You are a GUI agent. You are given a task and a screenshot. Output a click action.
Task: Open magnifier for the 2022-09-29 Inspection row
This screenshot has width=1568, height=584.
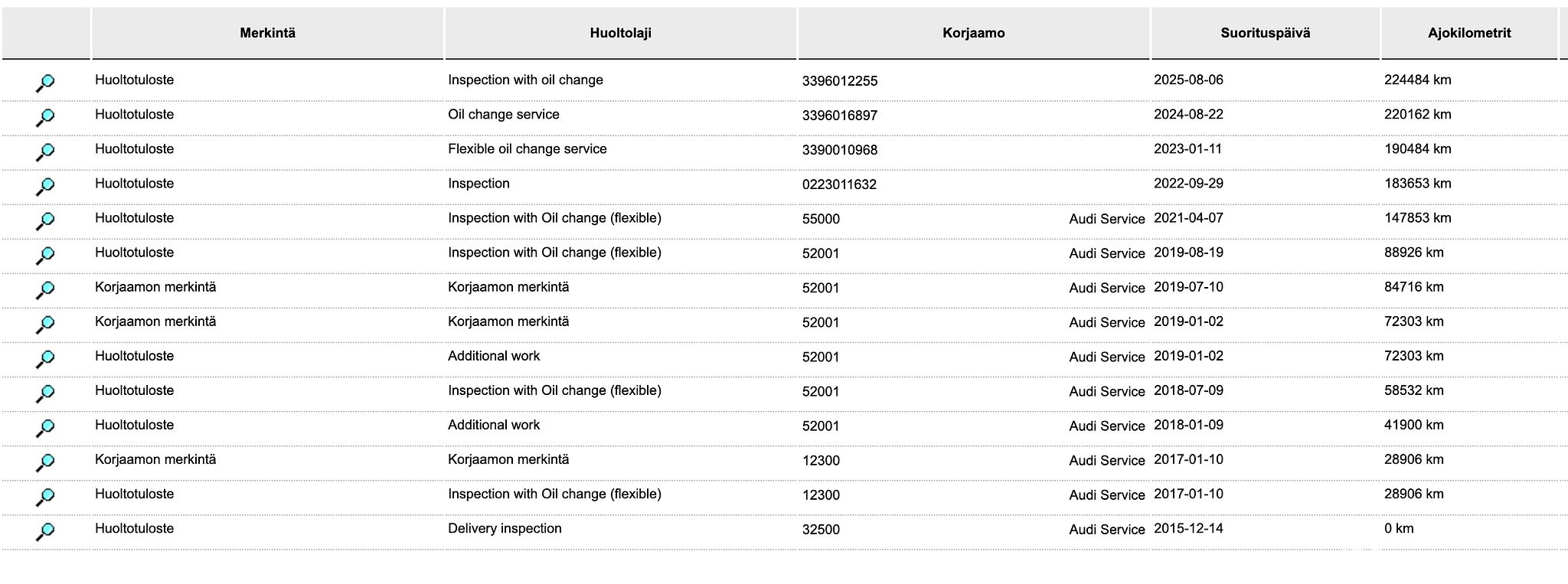click(45, 186)
